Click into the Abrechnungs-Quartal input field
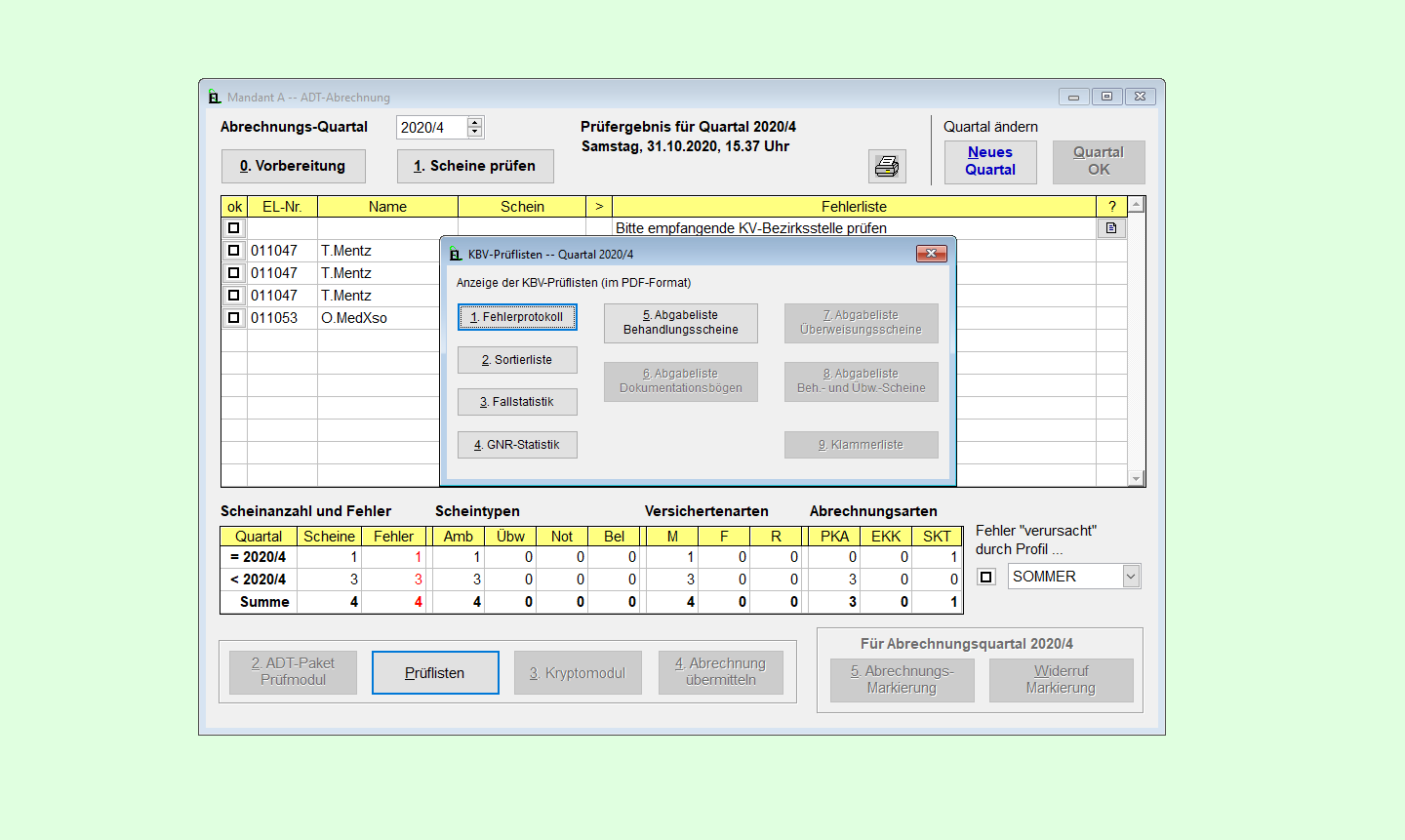1405x840 pixels. (x=431, y=128)
